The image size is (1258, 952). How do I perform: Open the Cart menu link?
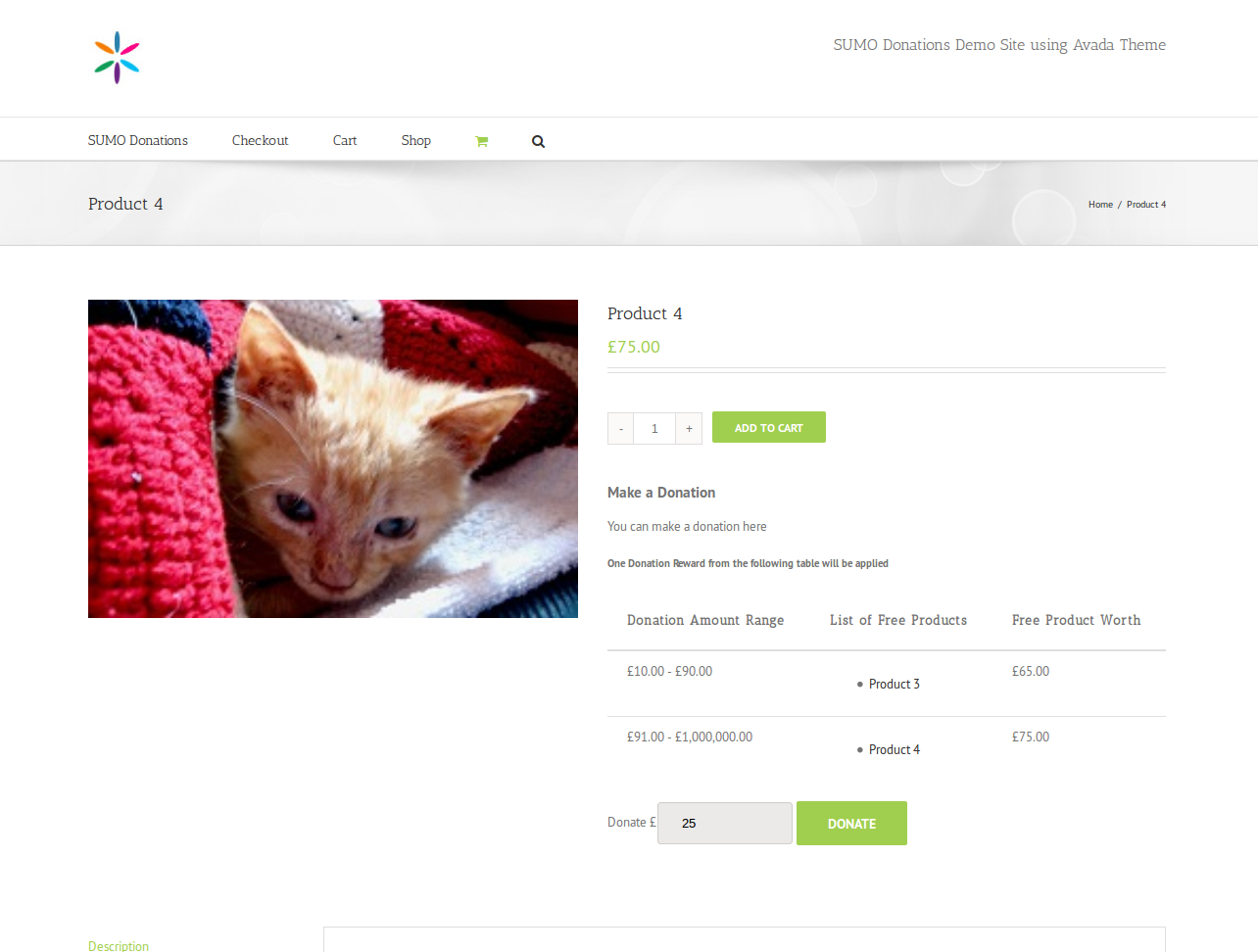click(x=345, y=140)
